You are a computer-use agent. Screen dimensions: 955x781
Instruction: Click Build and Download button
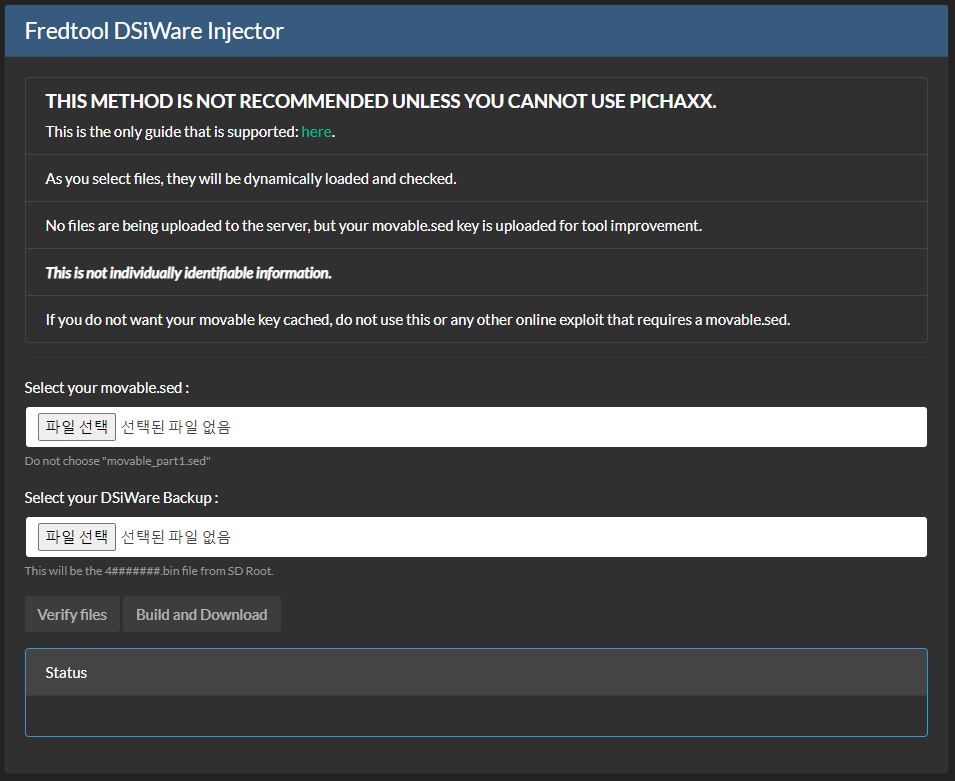point(202,614)
